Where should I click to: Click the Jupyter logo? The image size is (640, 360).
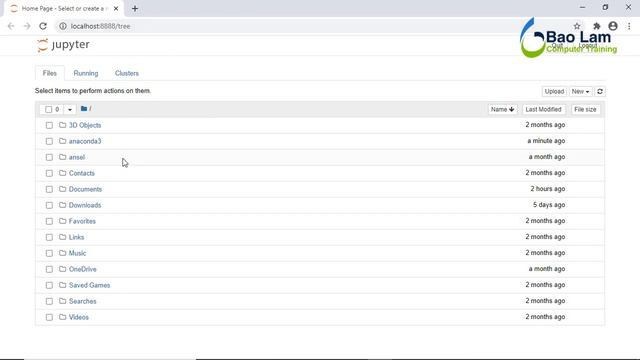[x=63, y=44]
